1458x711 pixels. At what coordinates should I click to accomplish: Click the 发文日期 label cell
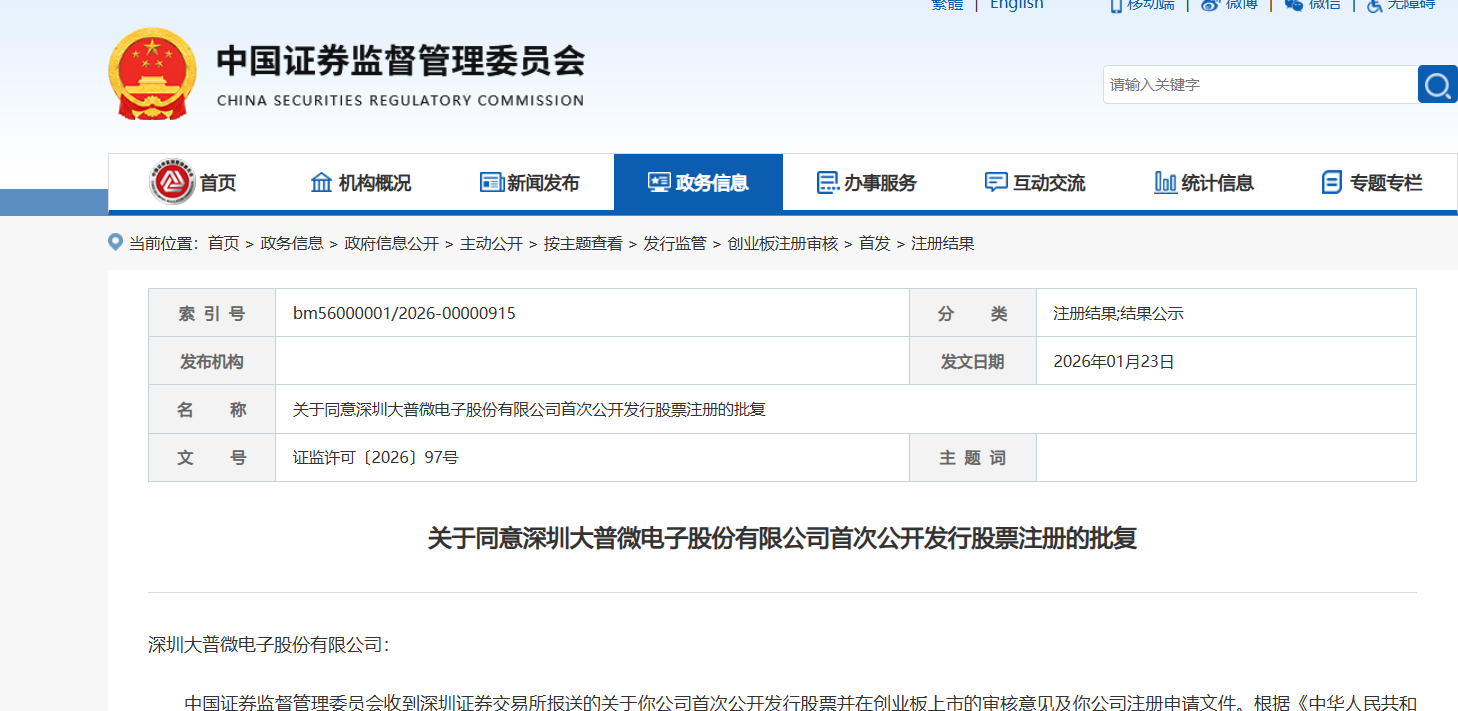coord(973,361)
